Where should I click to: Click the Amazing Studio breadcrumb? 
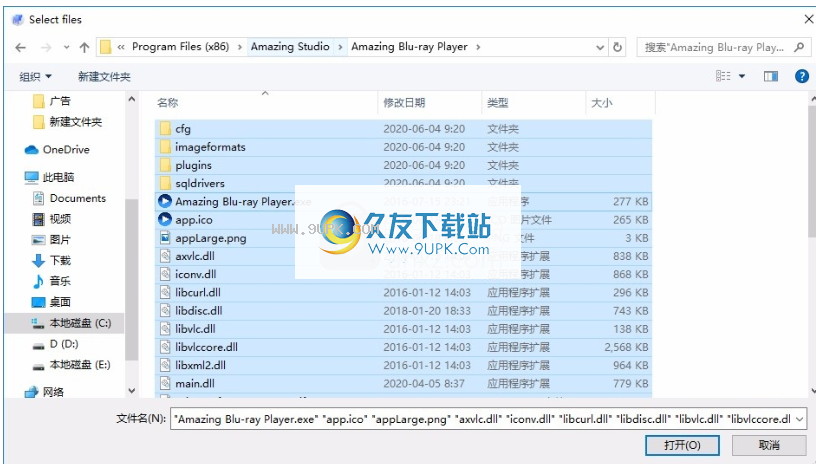coord(290,47)
